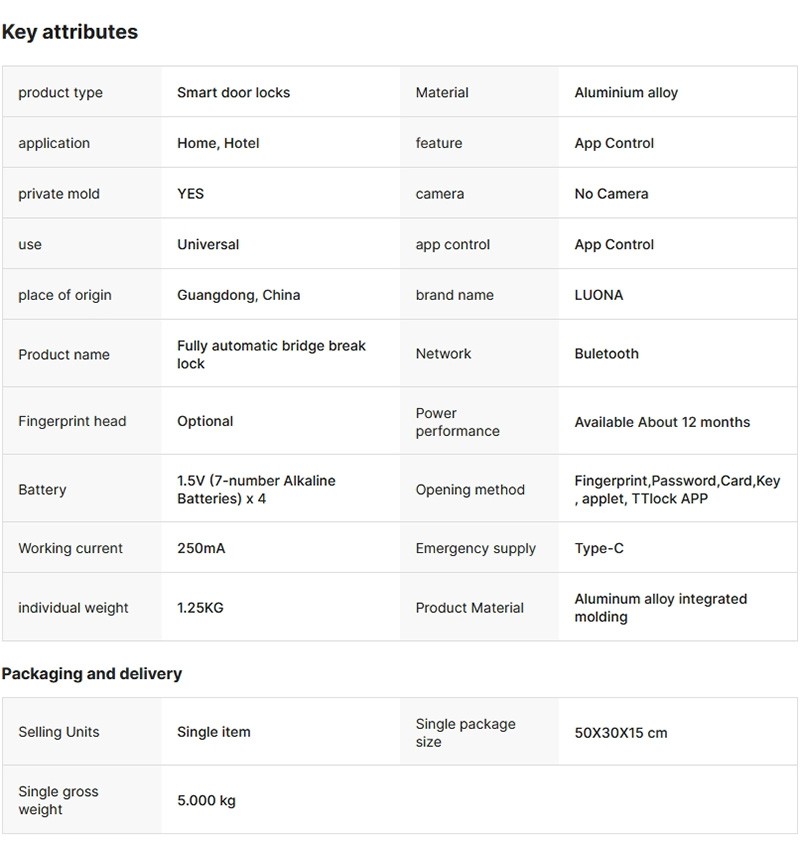Click the Fingerprint head label
800x843 pixels.
[72, 421]
